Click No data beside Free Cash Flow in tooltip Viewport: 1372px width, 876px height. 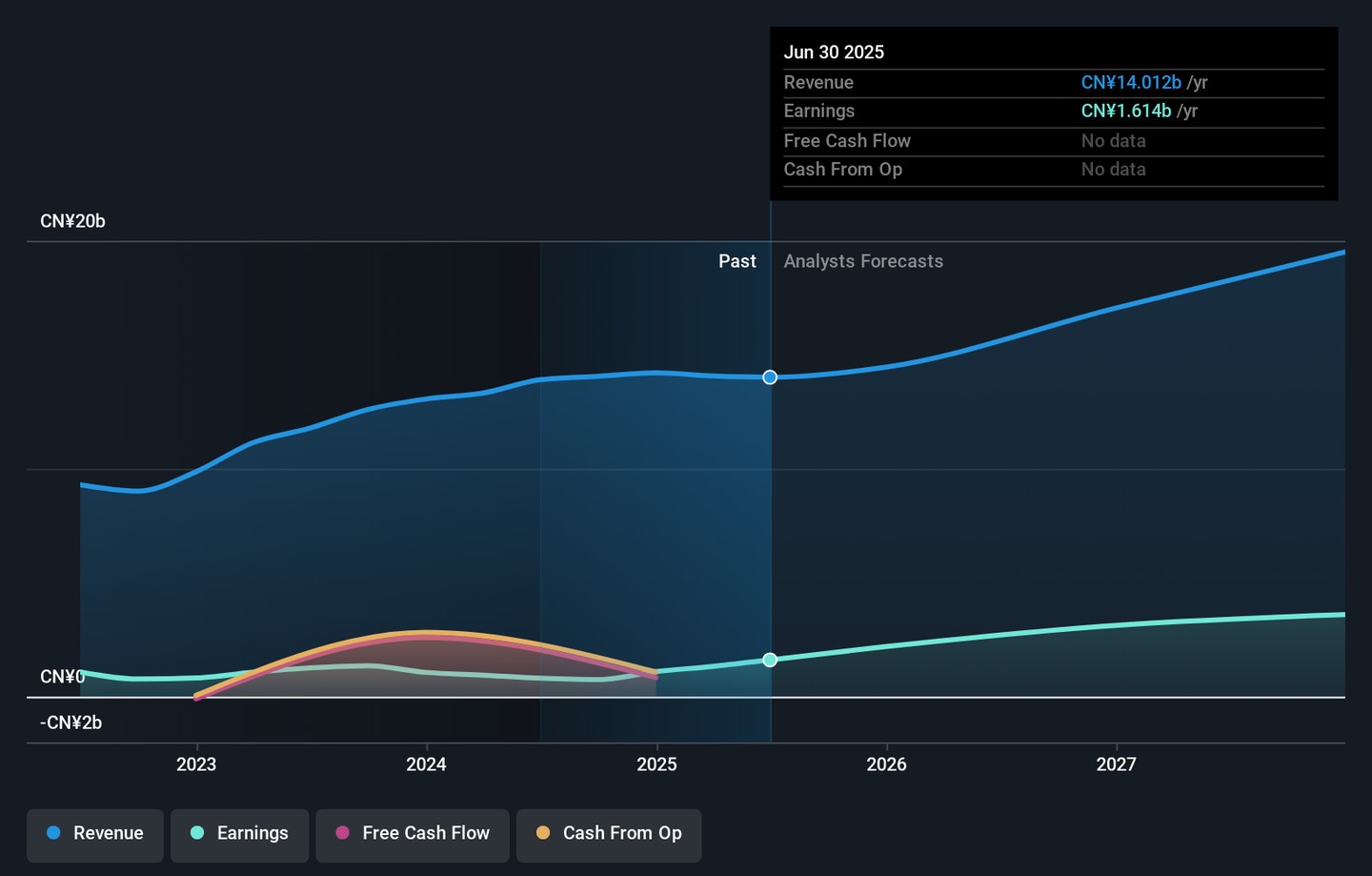(1113, 141)
